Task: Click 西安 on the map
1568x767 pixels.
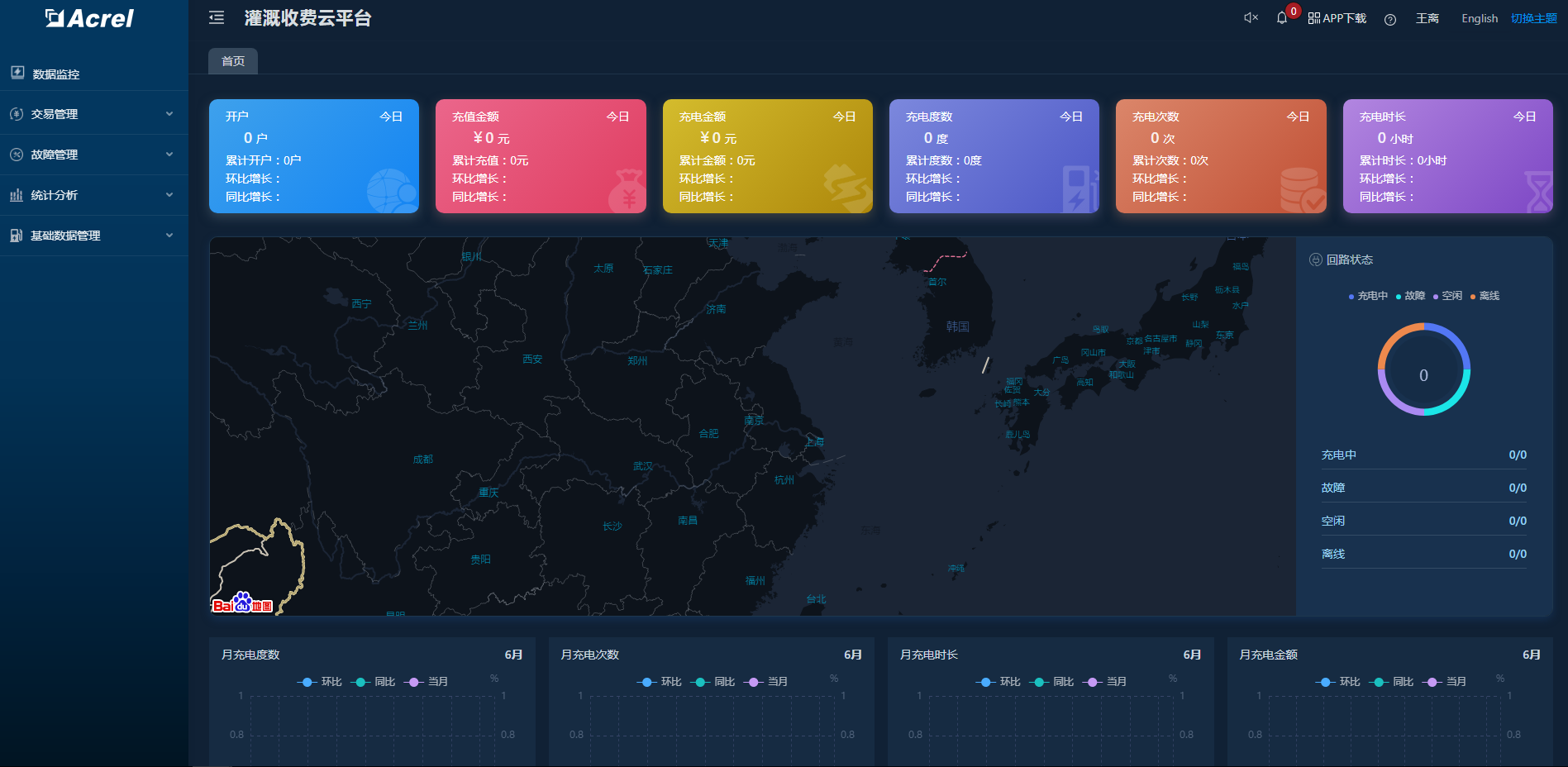Action: click(532, 360)
